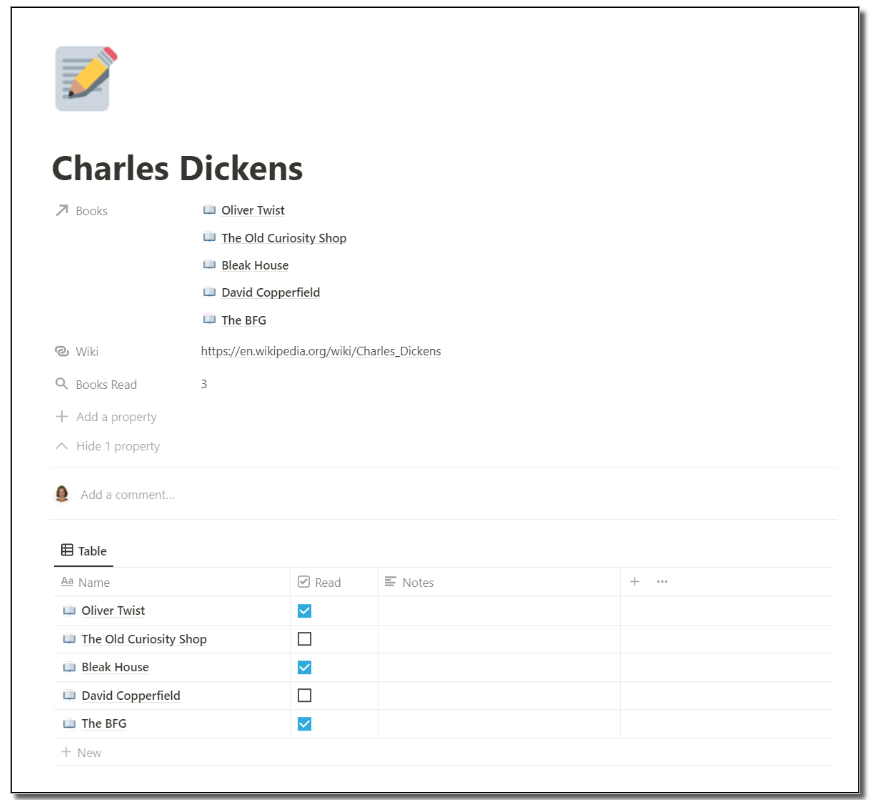Image resolution: width=870 pixels, height=800 pixels.
Task: Select the Table view tab
Action: tap(84, 551)
